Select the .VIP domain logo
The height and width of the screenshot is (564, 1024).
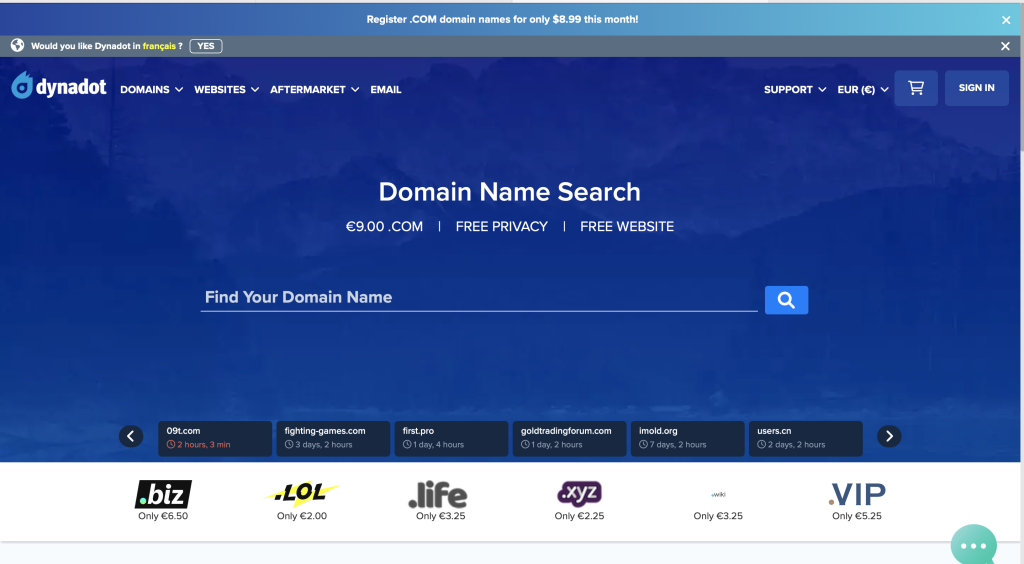pos(857,494)
